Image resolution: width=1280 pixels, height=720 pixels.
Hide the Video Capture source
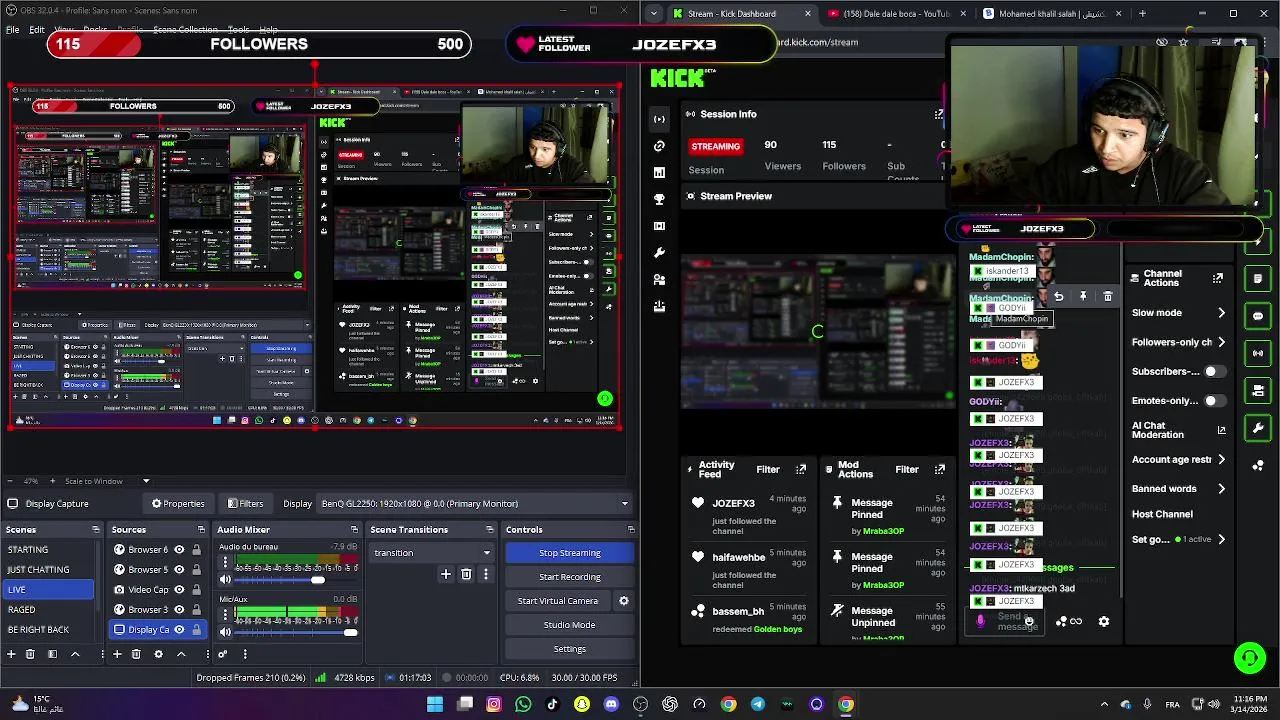coord(180,589)
